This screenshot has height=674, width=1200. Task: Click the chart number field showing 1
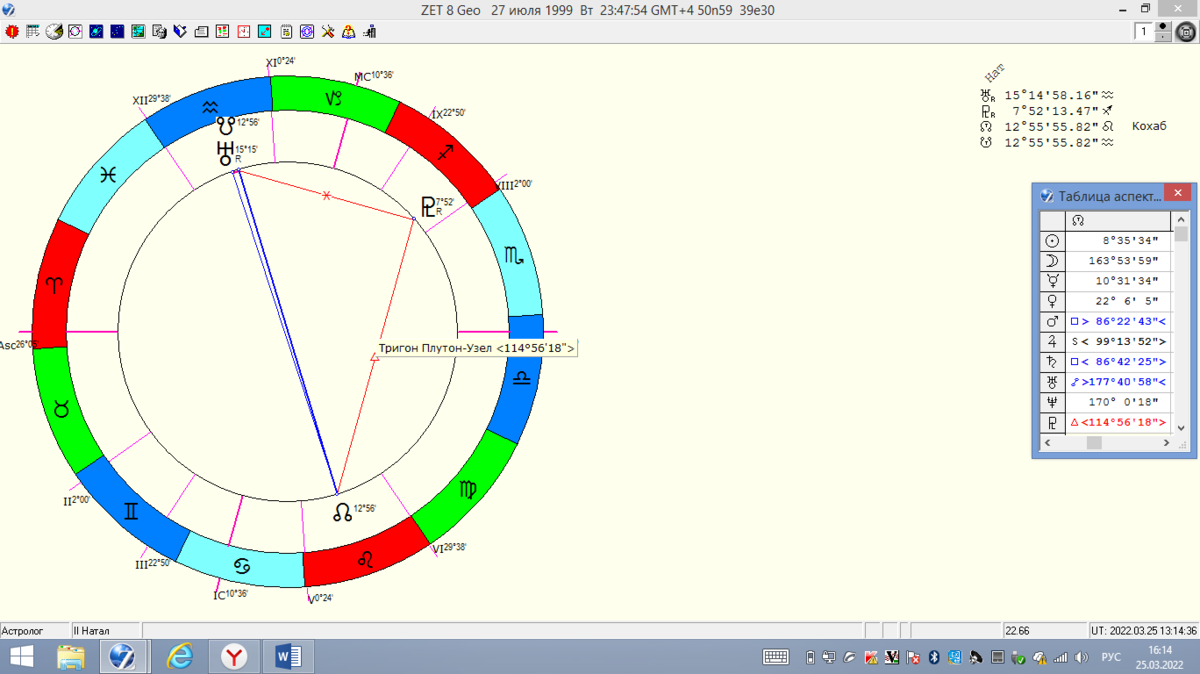(1144, 32)
